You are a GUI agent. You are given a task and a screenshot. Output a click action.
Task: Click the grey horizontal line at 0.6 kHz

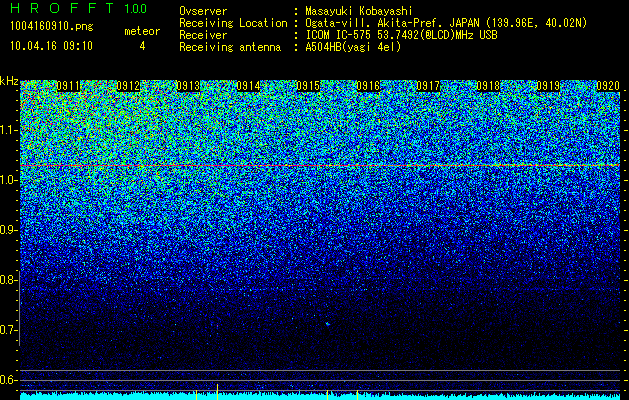point(320,380)
